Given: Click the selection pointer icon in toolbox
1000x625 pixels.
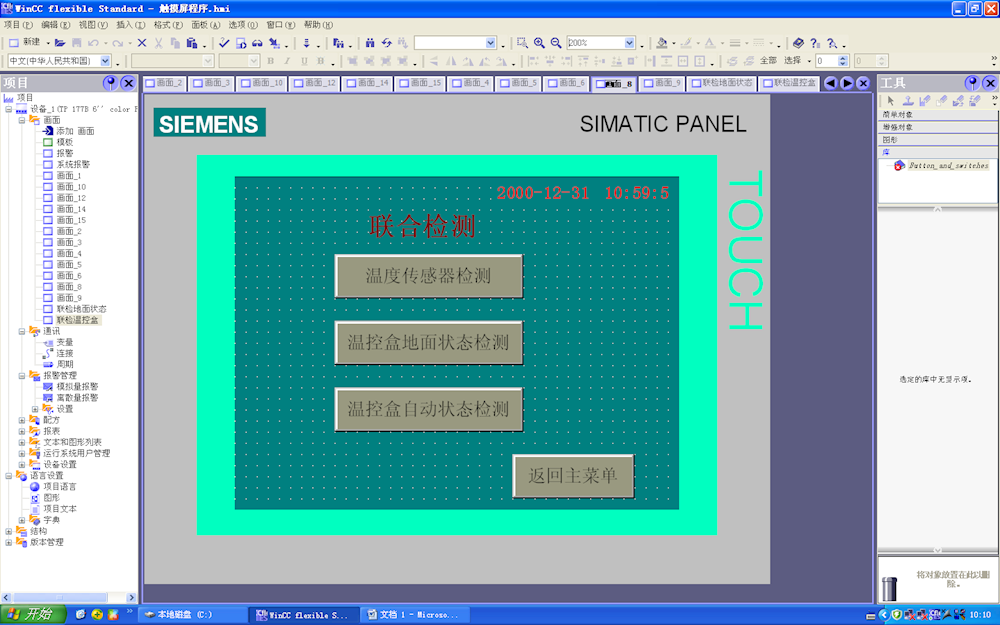Looking at the screenshot, I should [891, 101].
